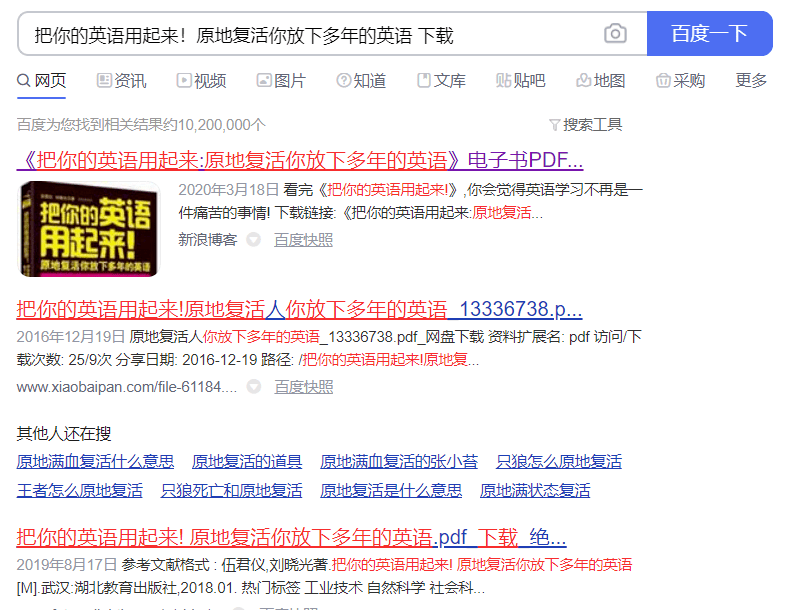Click snippet date 2016年12月19日
The image size is (790, 610).
point(71,336)
